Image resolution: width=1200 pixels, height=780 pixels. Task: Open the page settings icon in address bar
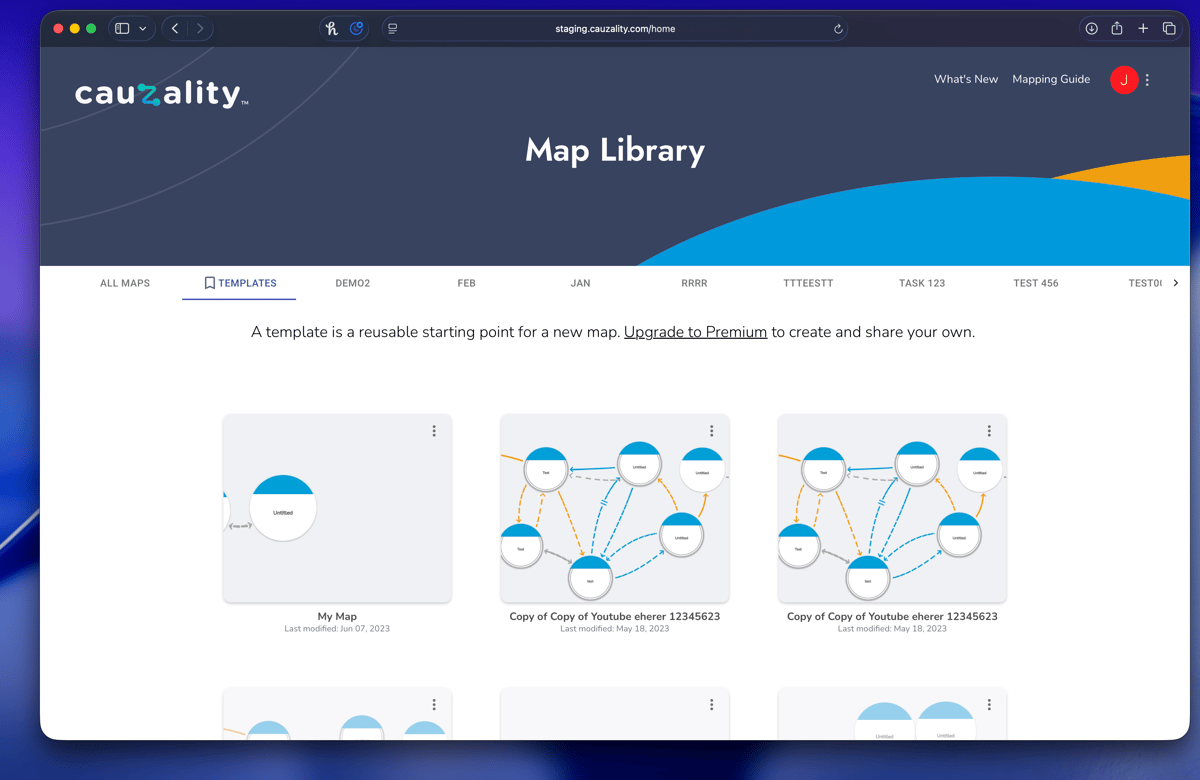click(393, 29)
